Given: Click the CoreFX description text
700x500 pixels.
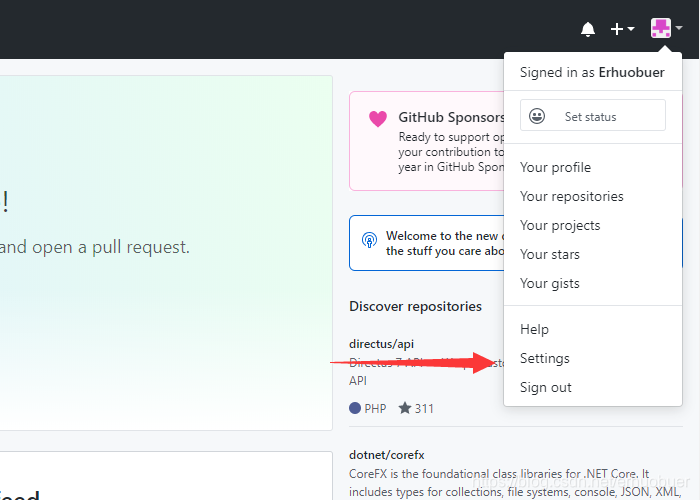Looking at the screenshot, I should pos(515,483).
